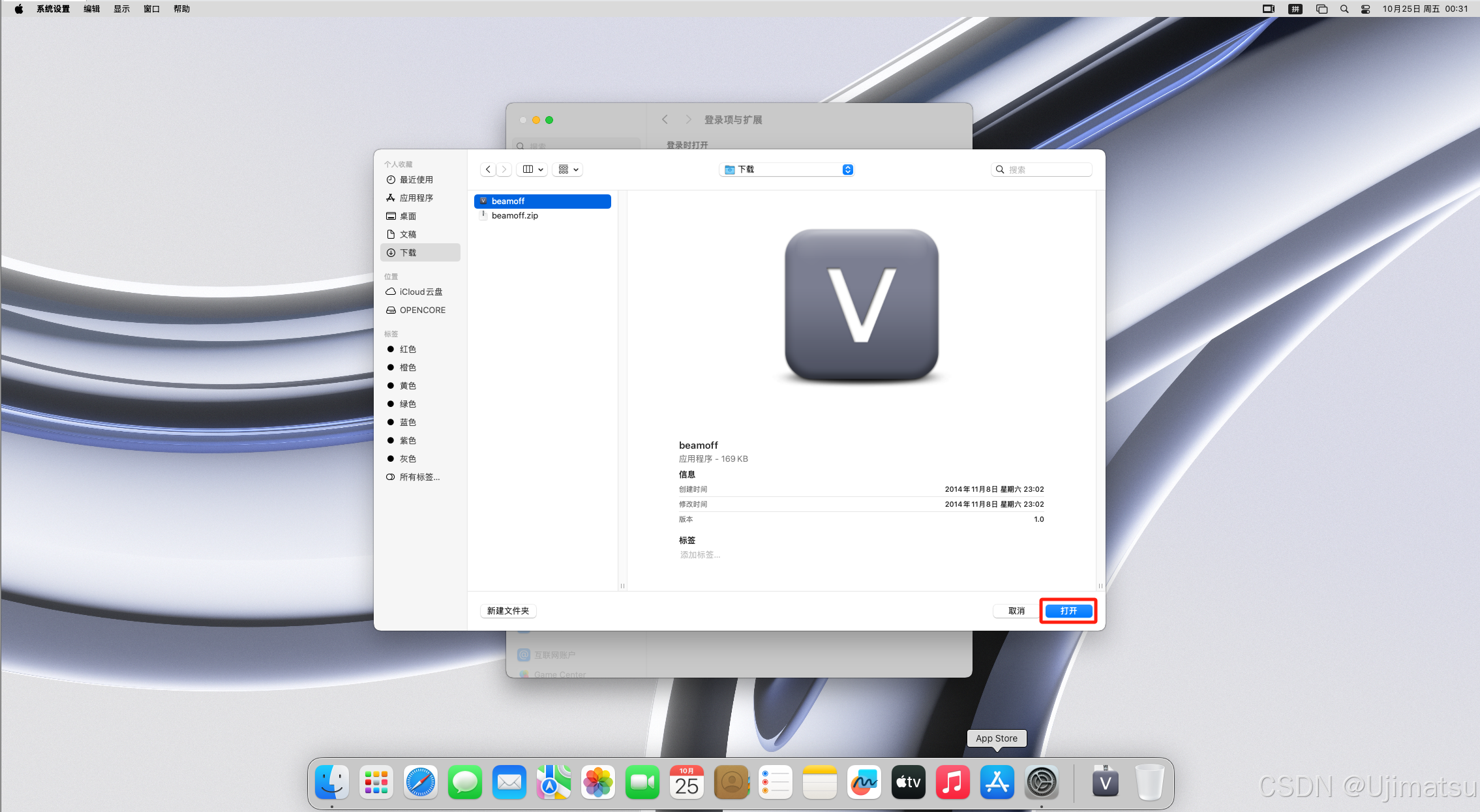The image size is (1480, 812).
Task: Click the menu bar date and time
Action: (x=1425, y=9)
